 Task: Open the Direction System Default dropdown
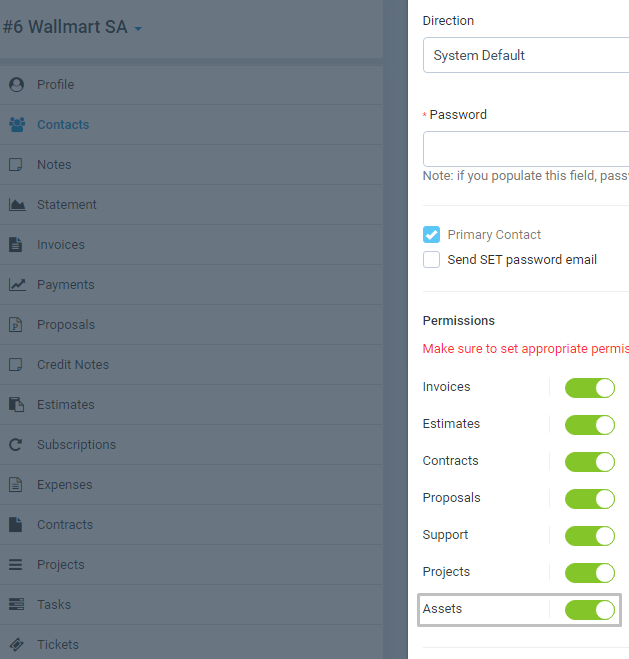pos(526,55)
